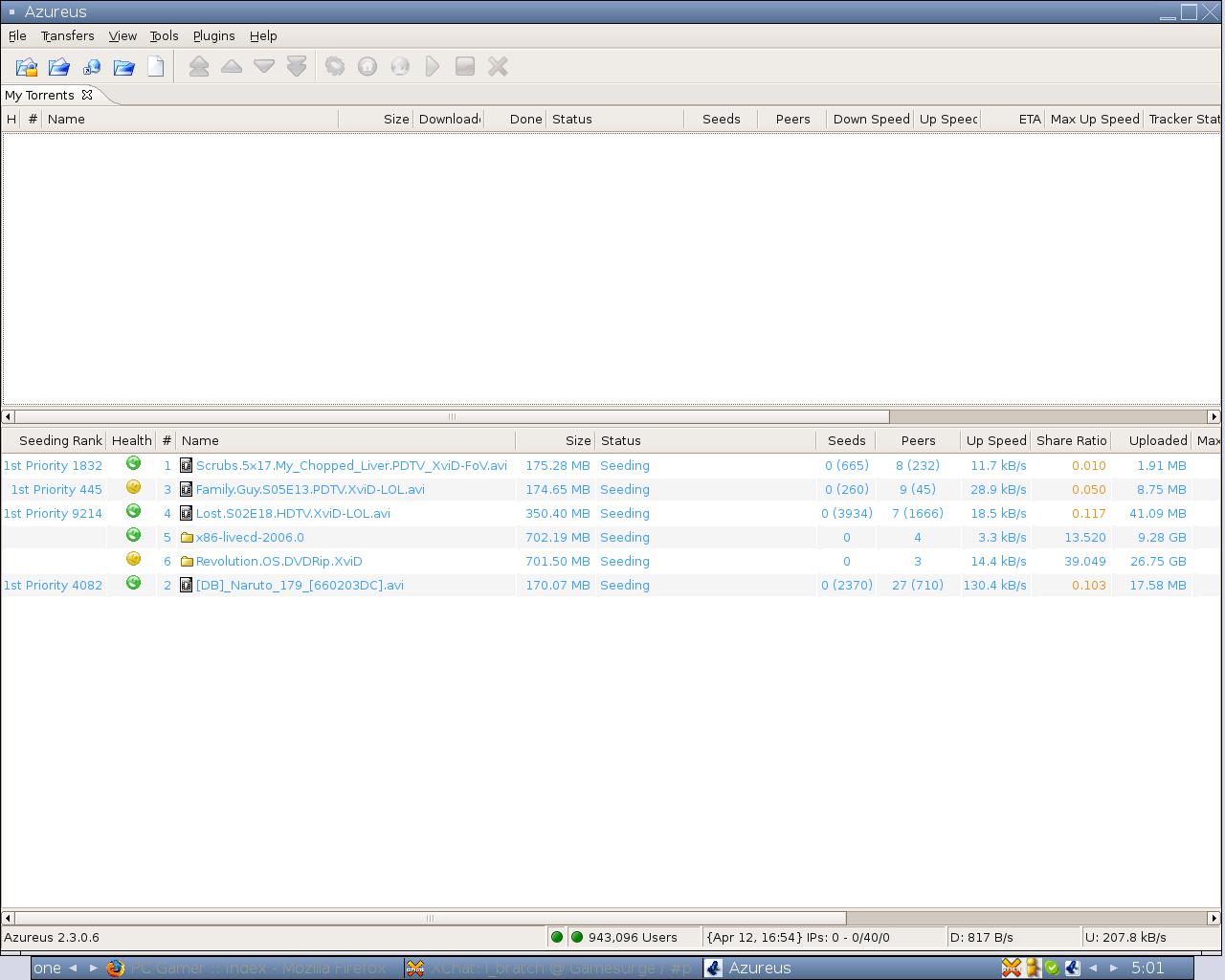Screen dimensions: 1225x980
Task: Click the greyed-out home circle toolbar icon
Action: tap(367, 66)
